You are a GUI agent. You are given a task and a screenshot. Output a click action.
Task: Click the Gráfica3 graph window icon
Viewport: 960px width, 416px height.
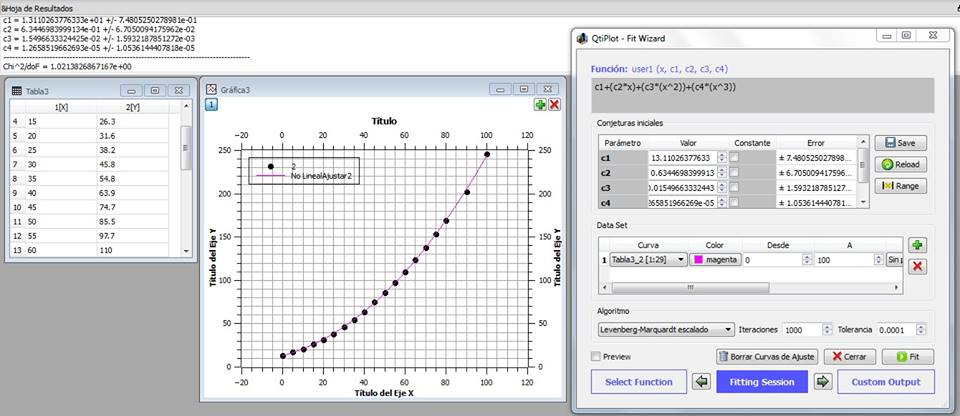(x=212, y=89)
